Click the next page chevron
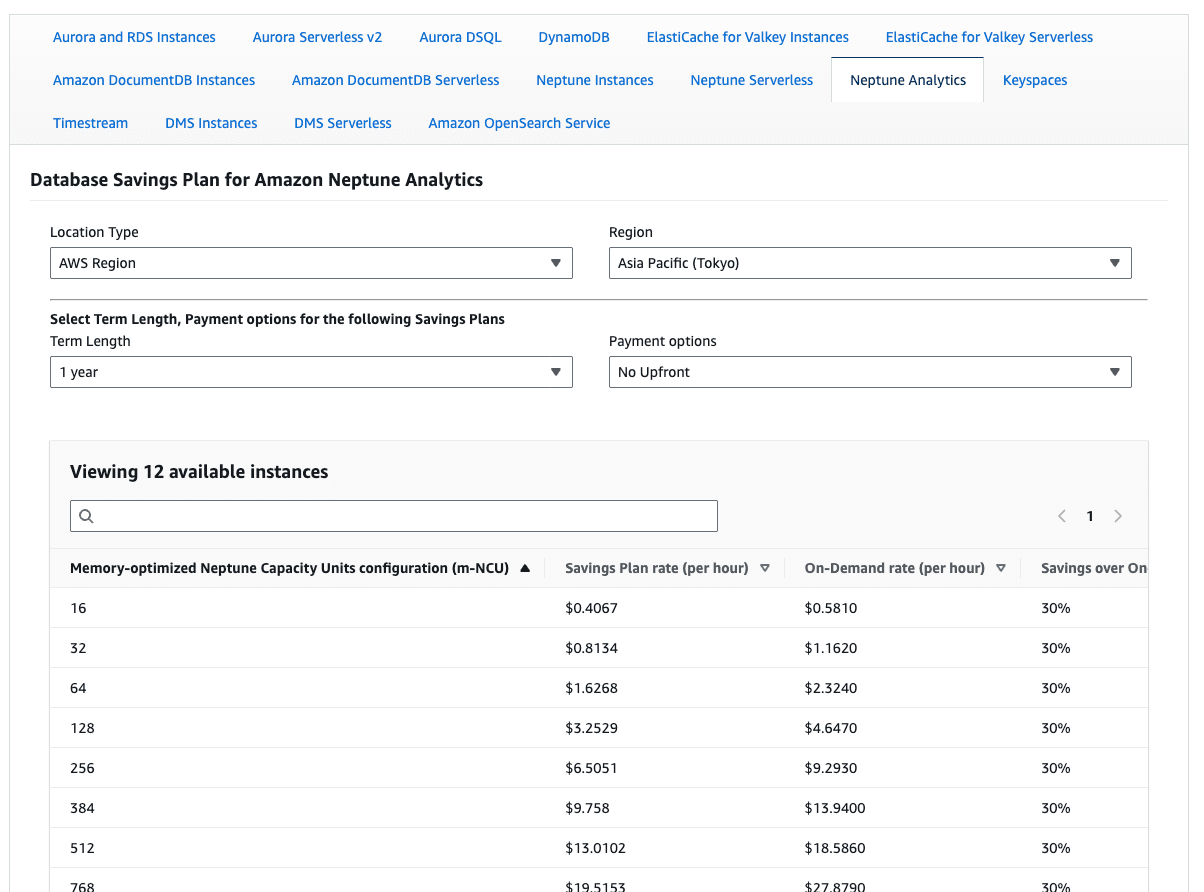 tap(1118, 516)
